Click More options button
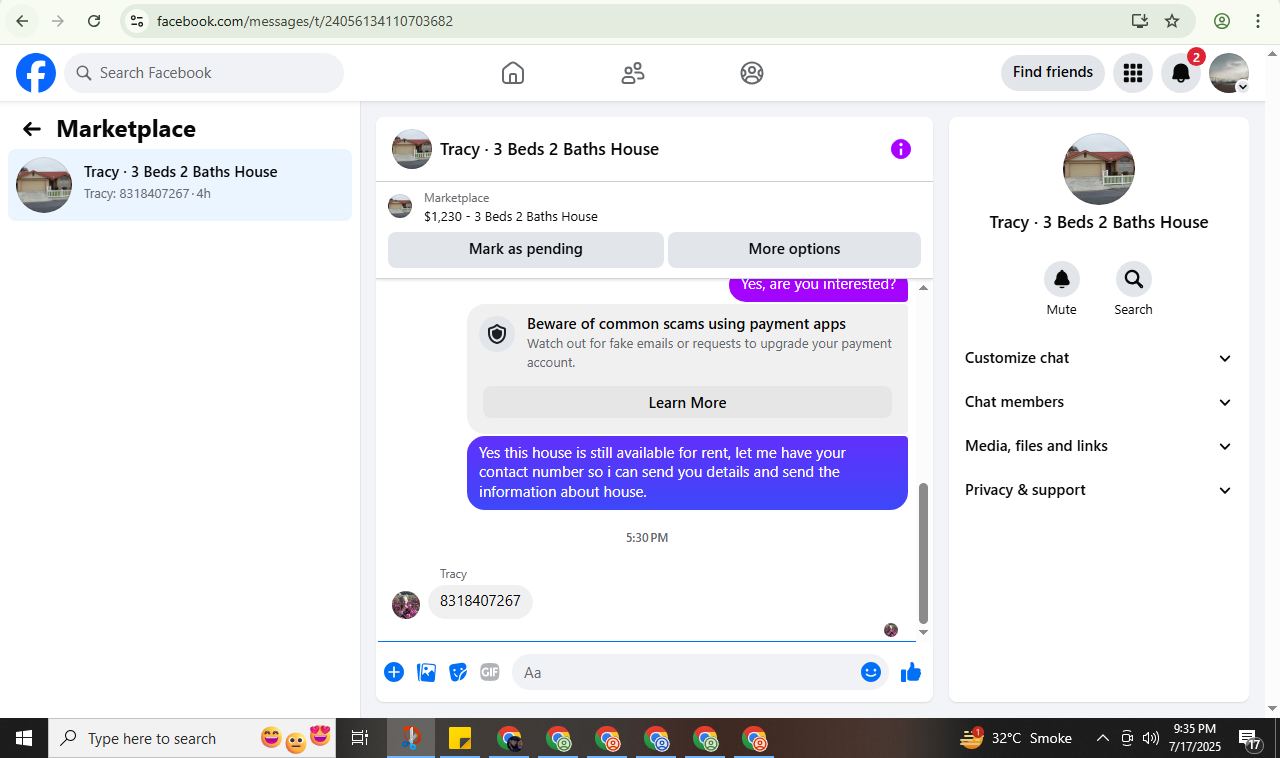The width and height of the screenshot is (1280, 758). 794,249
